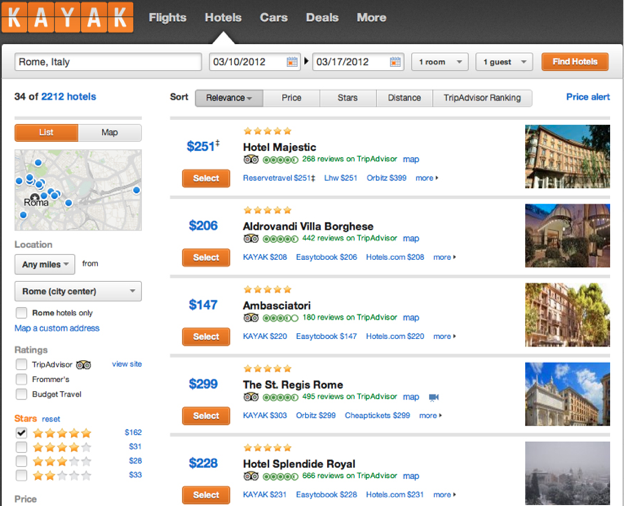Expand more prices for Hotel Splendide Royal

tap(444, 495)
